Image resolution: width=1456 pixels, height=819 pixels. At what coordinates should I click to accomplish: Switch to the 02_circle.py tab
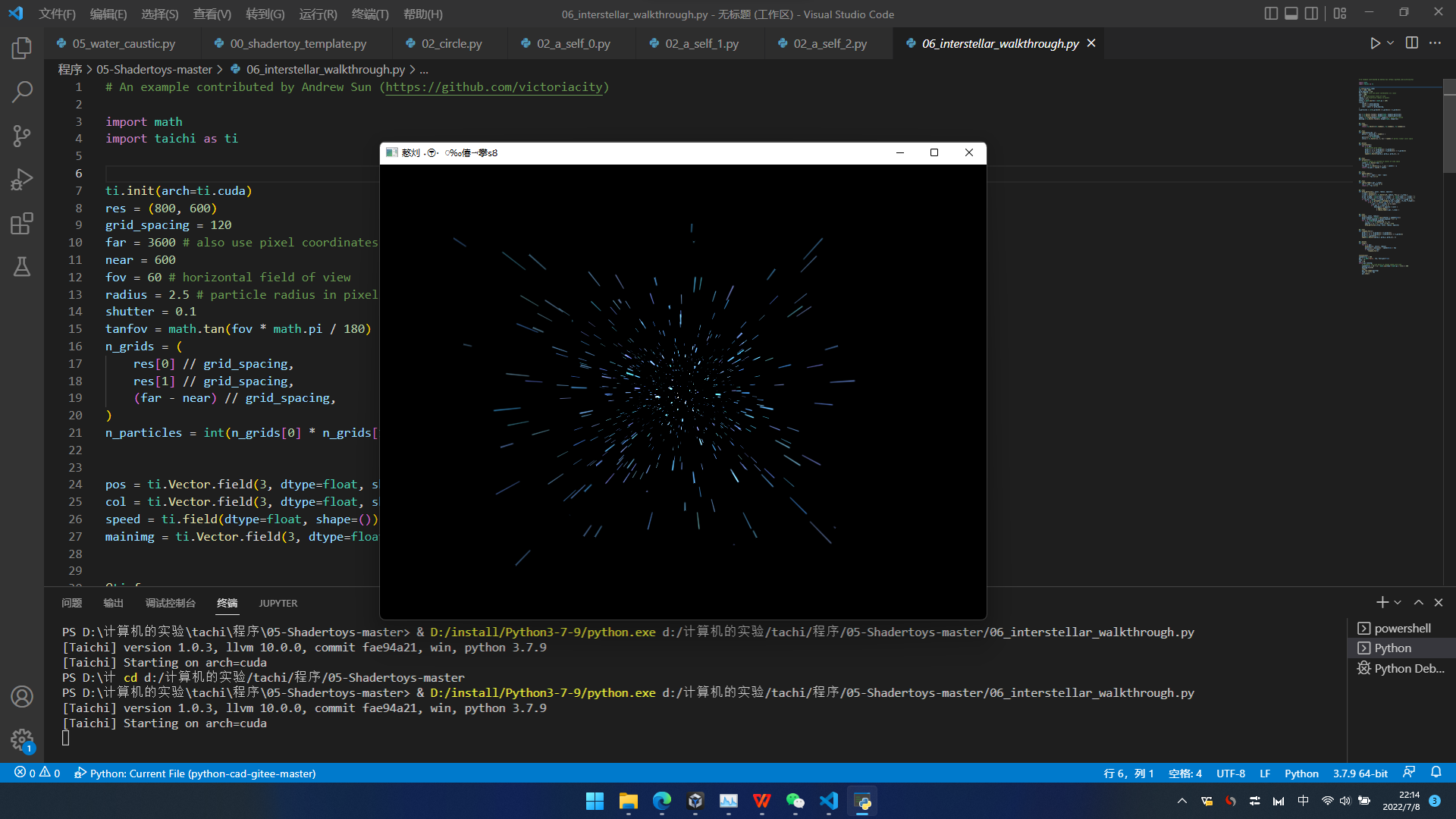[451, 43]
